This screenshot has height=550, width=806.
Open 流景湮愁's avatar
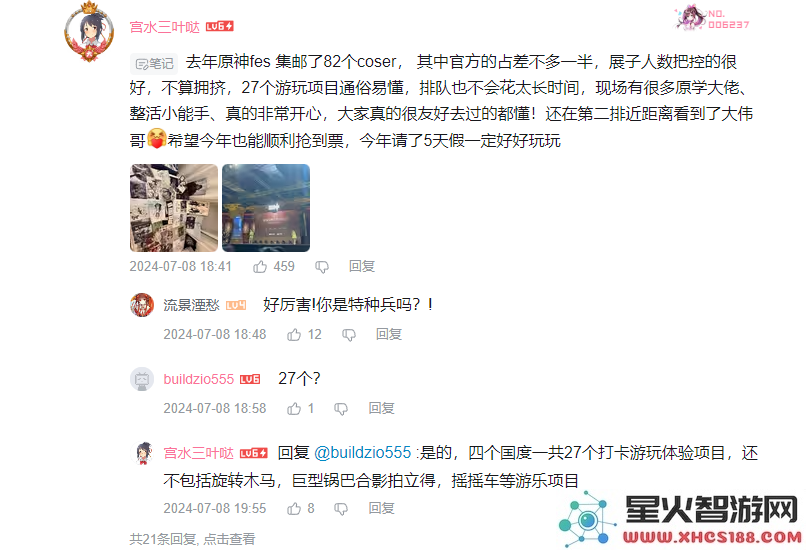click(x=142, y=305)
